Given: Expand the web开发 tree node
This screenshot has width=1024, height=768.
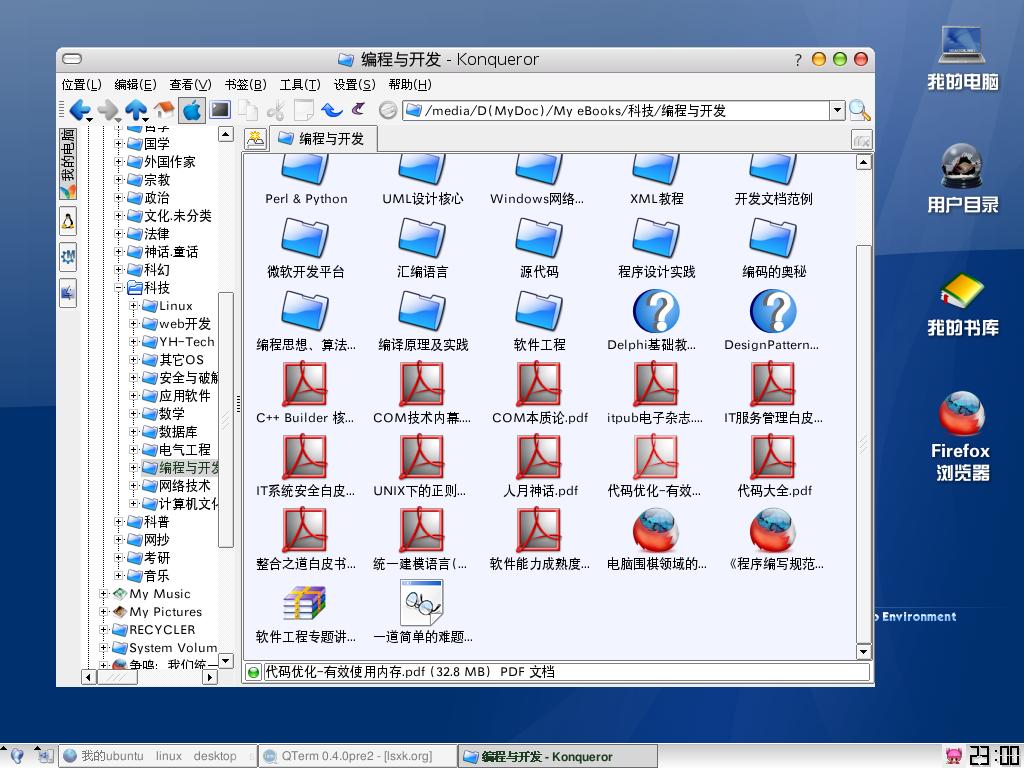Looking at the screenshot, I should tap(133, 324).
